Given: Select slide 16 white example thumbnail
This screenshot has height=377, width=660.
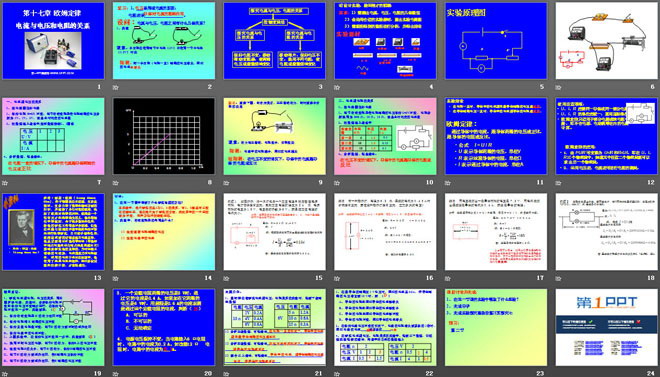Looking at the screenshot, I should (386, 232).
